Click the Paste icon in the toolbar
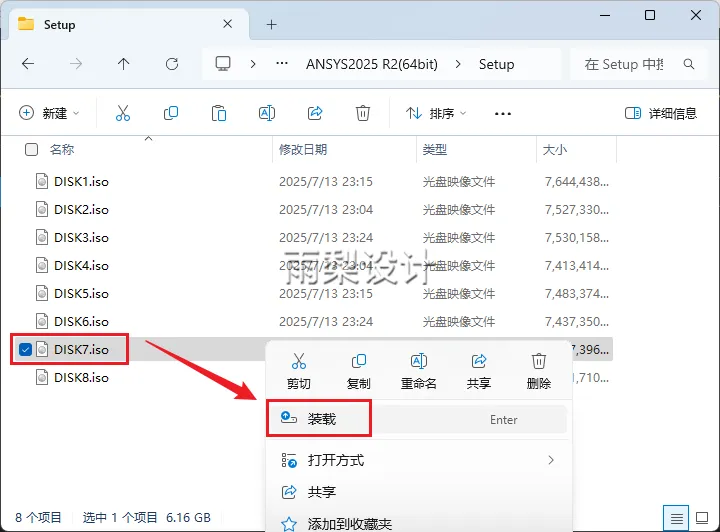 219,113
